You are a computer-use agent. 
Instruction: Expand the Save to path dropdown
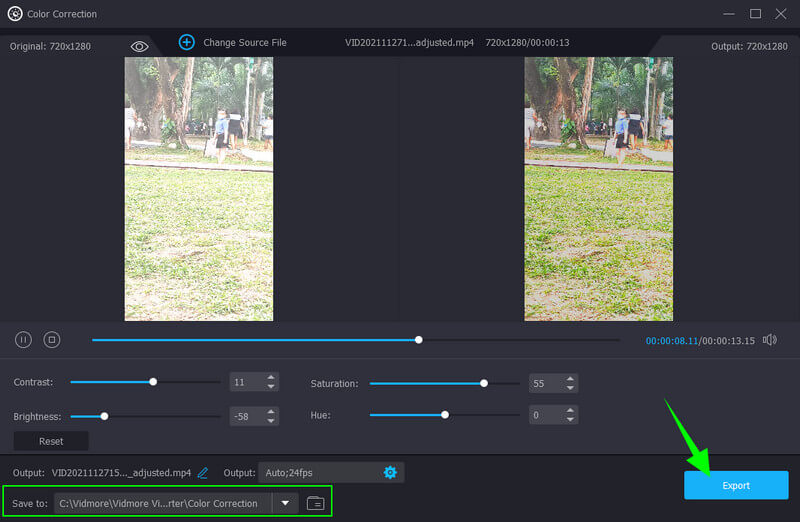285,503
